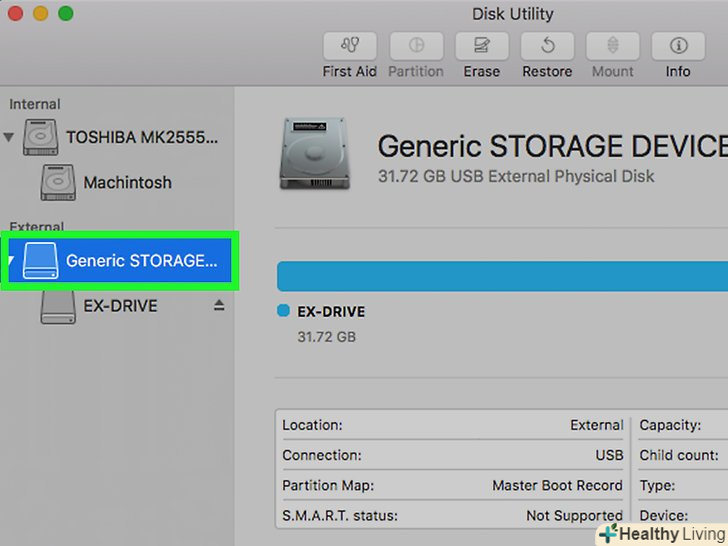
Task: Click the green window zoom button
Action: tap(66, 14)
